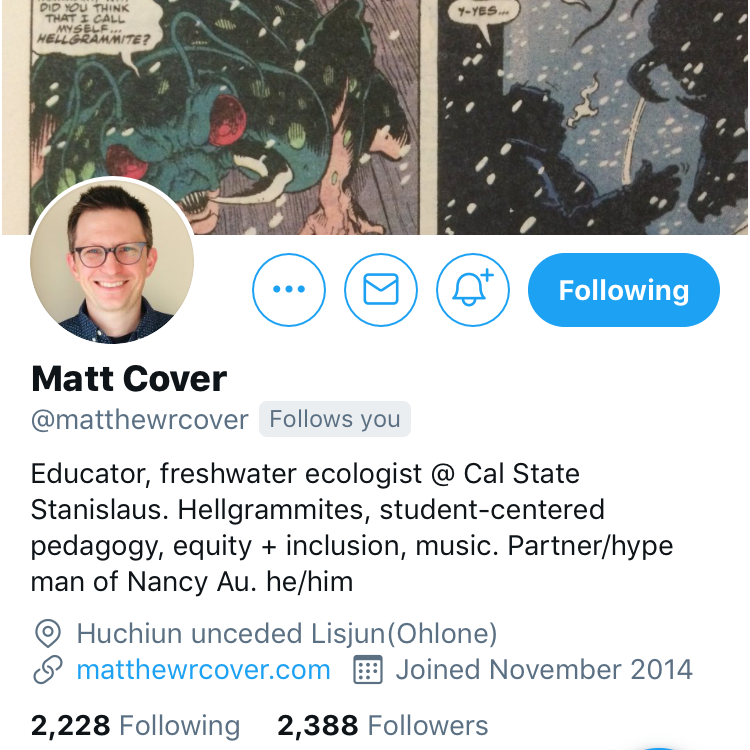
Task: Click the calendar joined-date icon
Action: [367, 670]
